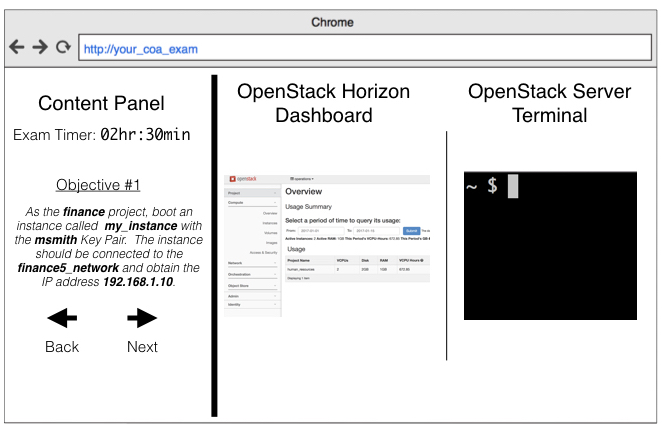
Task: Click the Overview heading in Horizon dashboard
Action: click(x=304, y=191)
